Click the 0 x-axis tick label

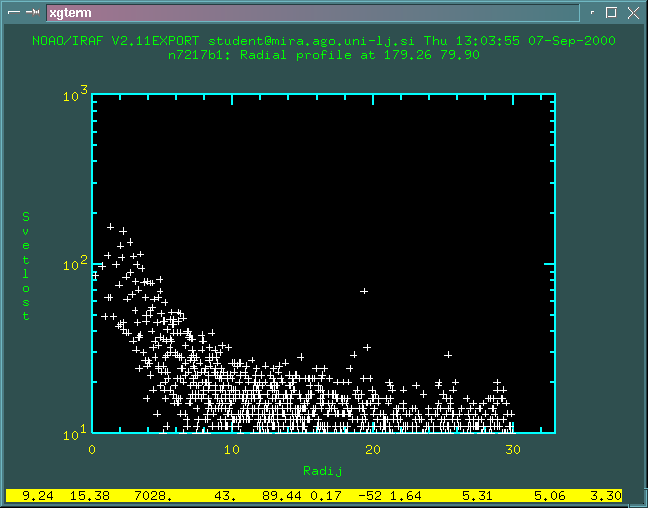click(92, 450)
